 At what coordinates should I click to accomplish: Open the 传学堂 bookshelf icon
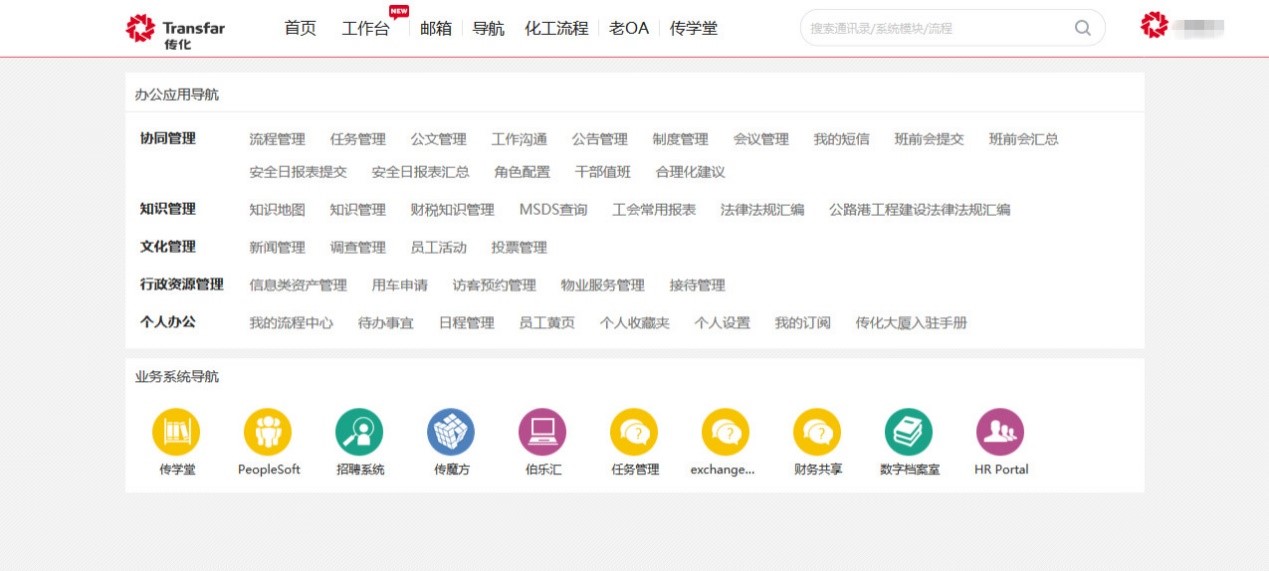pos(176,433)
